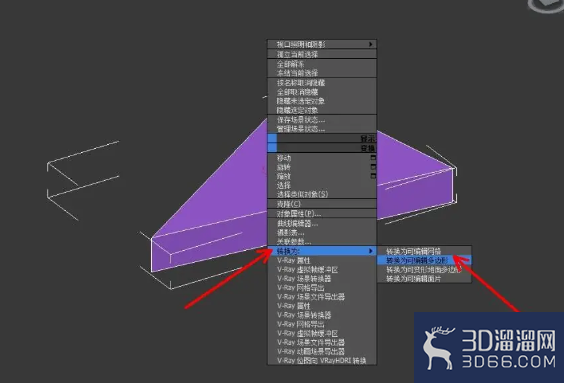Select 全部取消隐藏 menu item
The height and width of the screenshot is (383, 564).
(322, 92)
